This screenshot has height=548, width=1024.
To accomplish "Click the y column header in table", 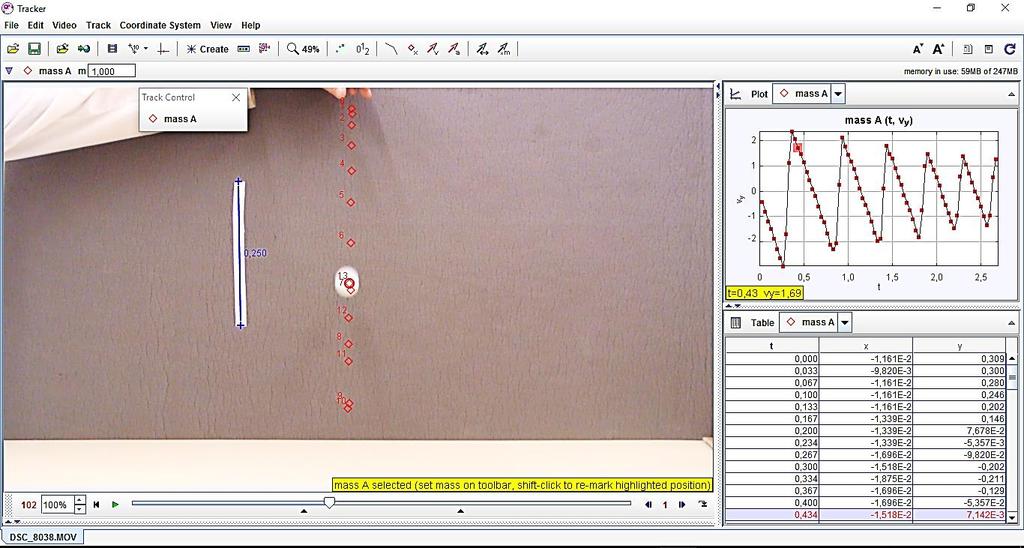I will pyautogui.click(x=959, y=346).
